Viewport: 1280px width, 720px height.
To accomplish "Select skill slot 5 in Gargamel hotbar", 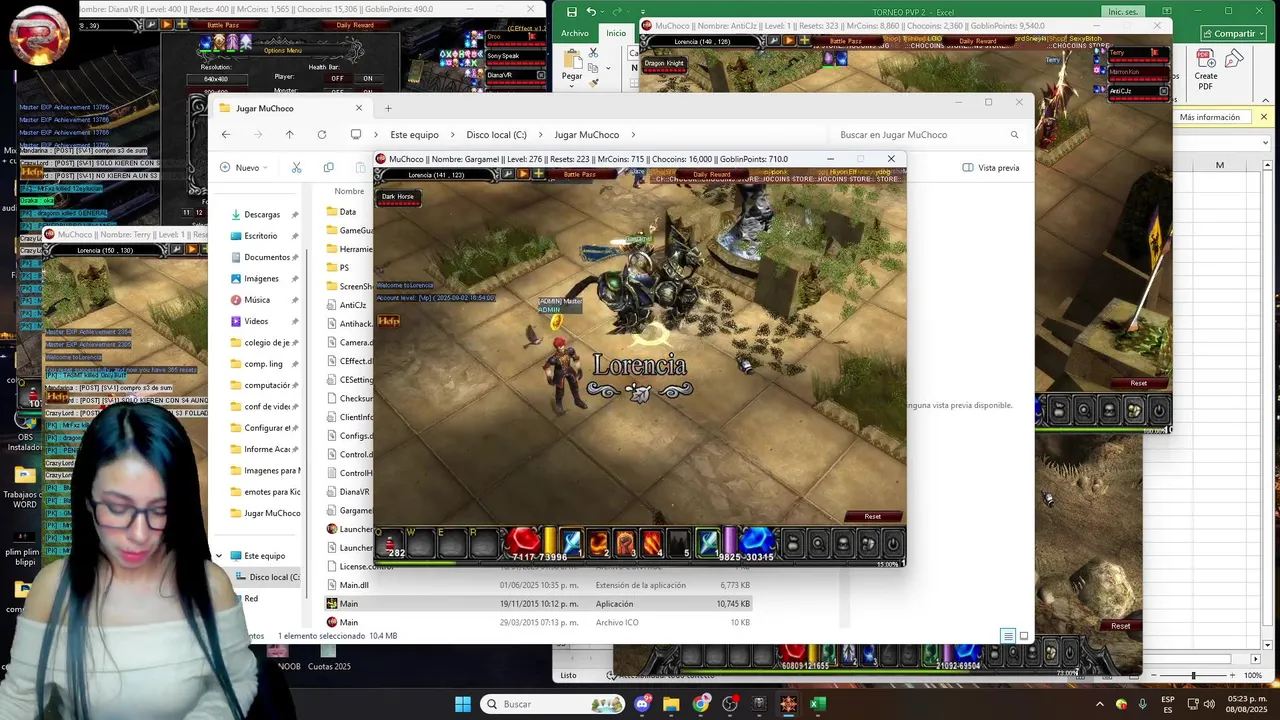I will [679, 543].
